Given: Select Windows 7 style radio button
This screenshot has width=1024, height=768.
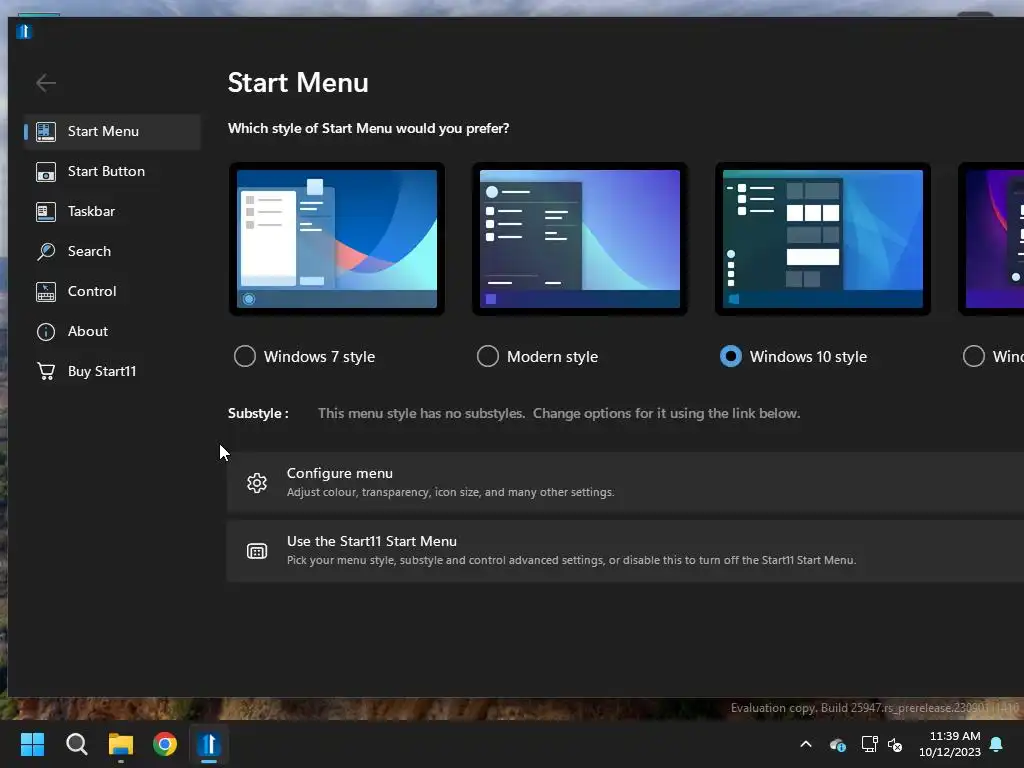Looking at the screenshot, I should 245,357.
